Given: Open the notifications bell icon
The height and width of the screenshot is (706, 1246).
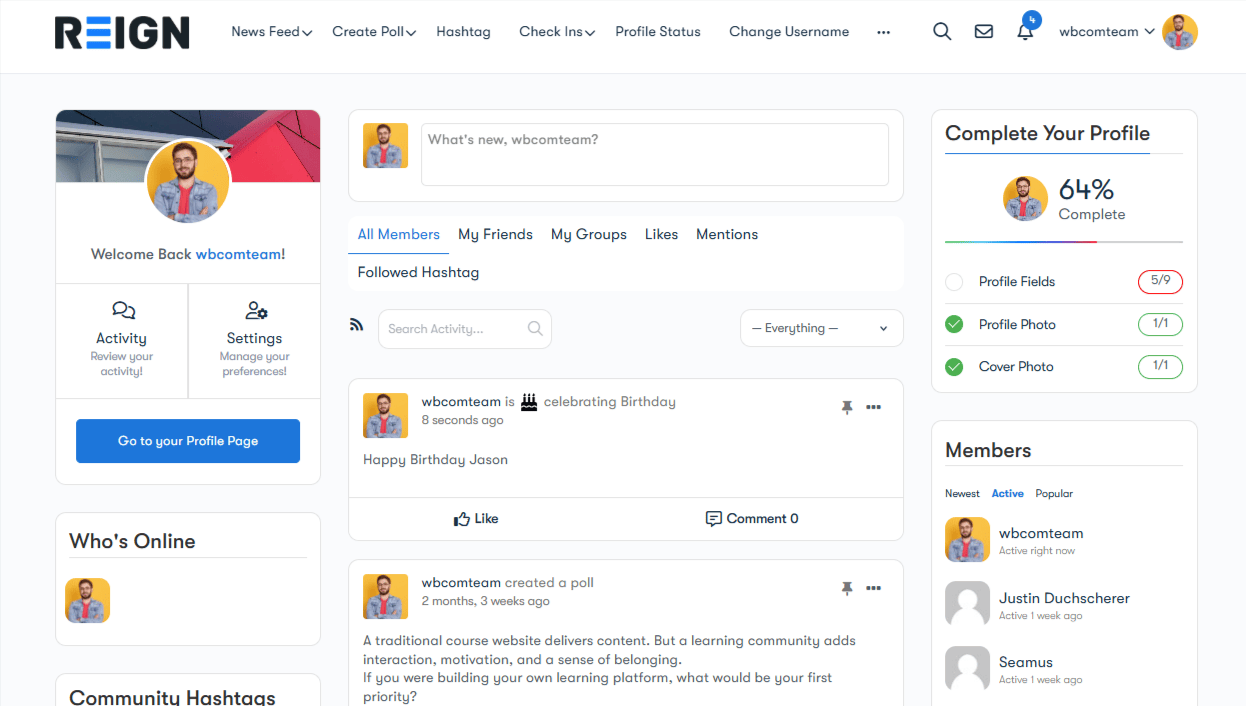Looking at the screenshot, I should 1025,32.
